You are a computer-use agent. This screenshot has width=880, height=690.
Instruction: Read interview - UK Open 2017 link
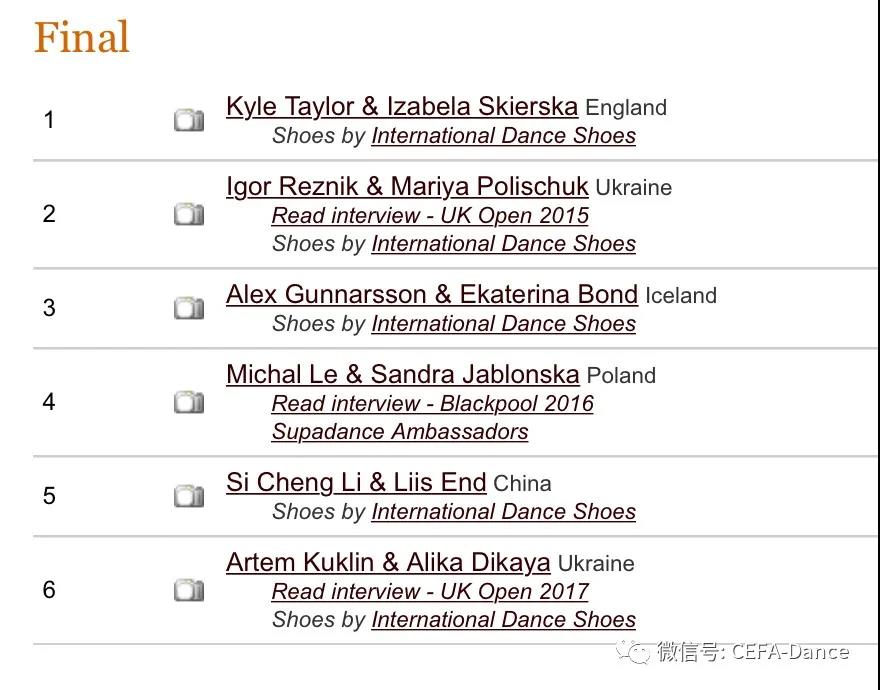click(x=430, y=591)
